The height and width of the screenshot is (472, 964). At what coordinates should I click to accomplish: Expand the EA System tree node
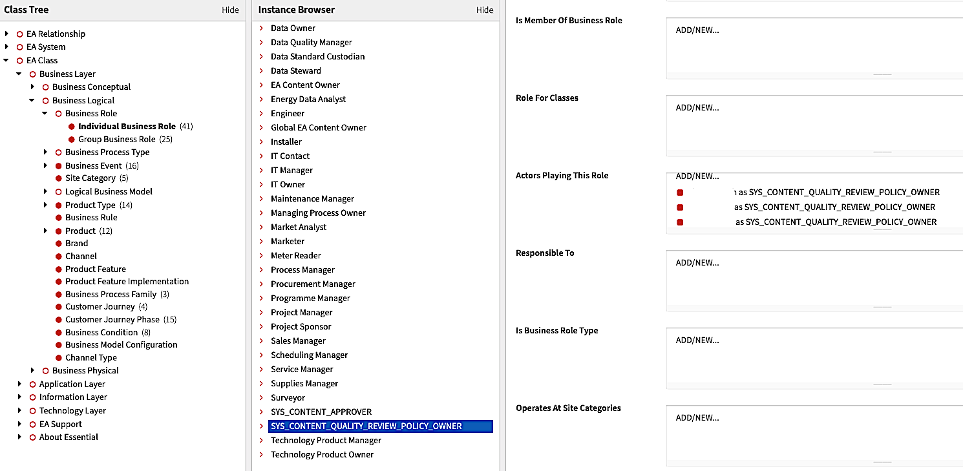tap(6, 47)
